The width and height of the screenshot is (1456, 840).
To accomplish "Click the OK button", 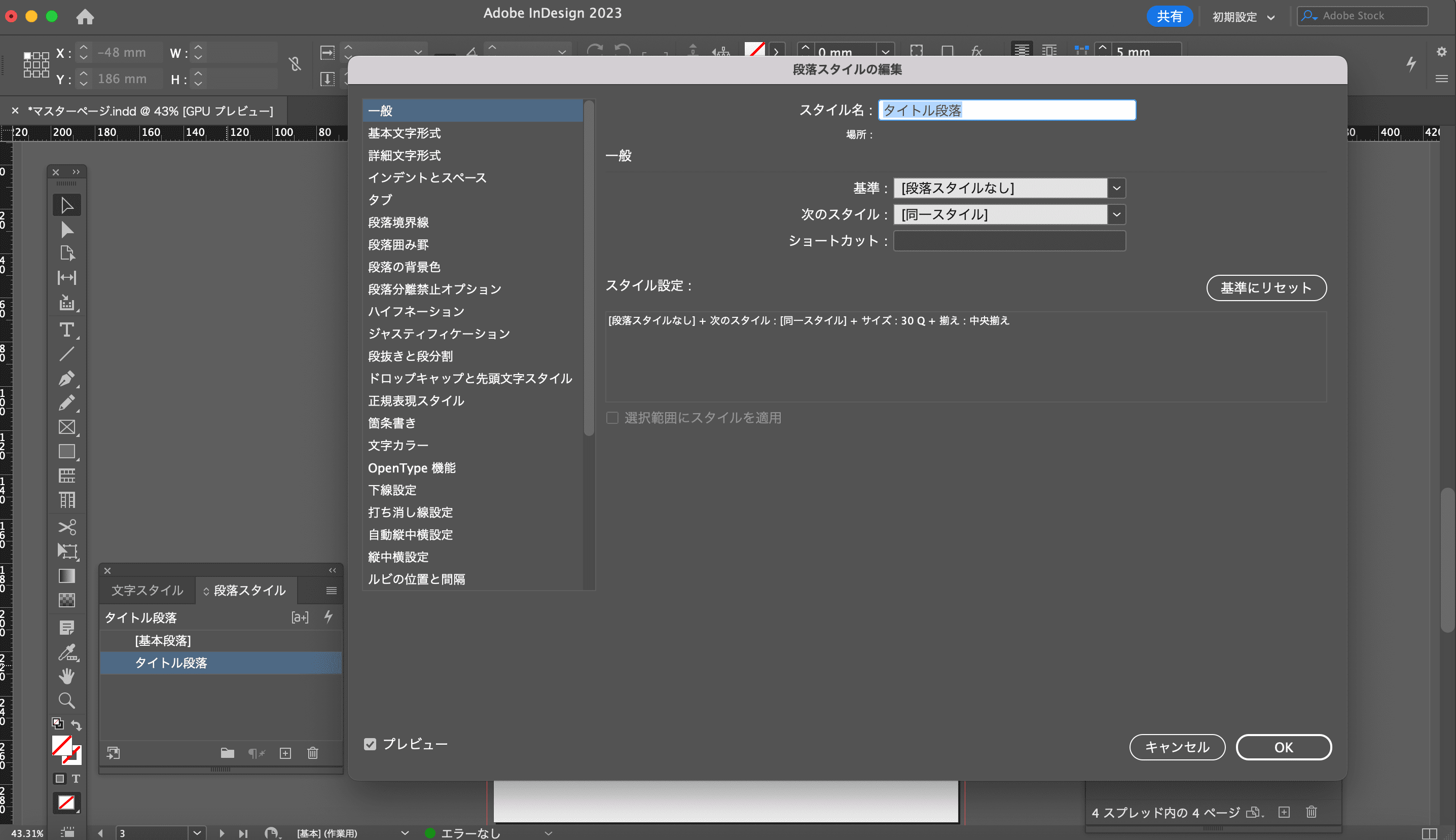I will 1283,747.
